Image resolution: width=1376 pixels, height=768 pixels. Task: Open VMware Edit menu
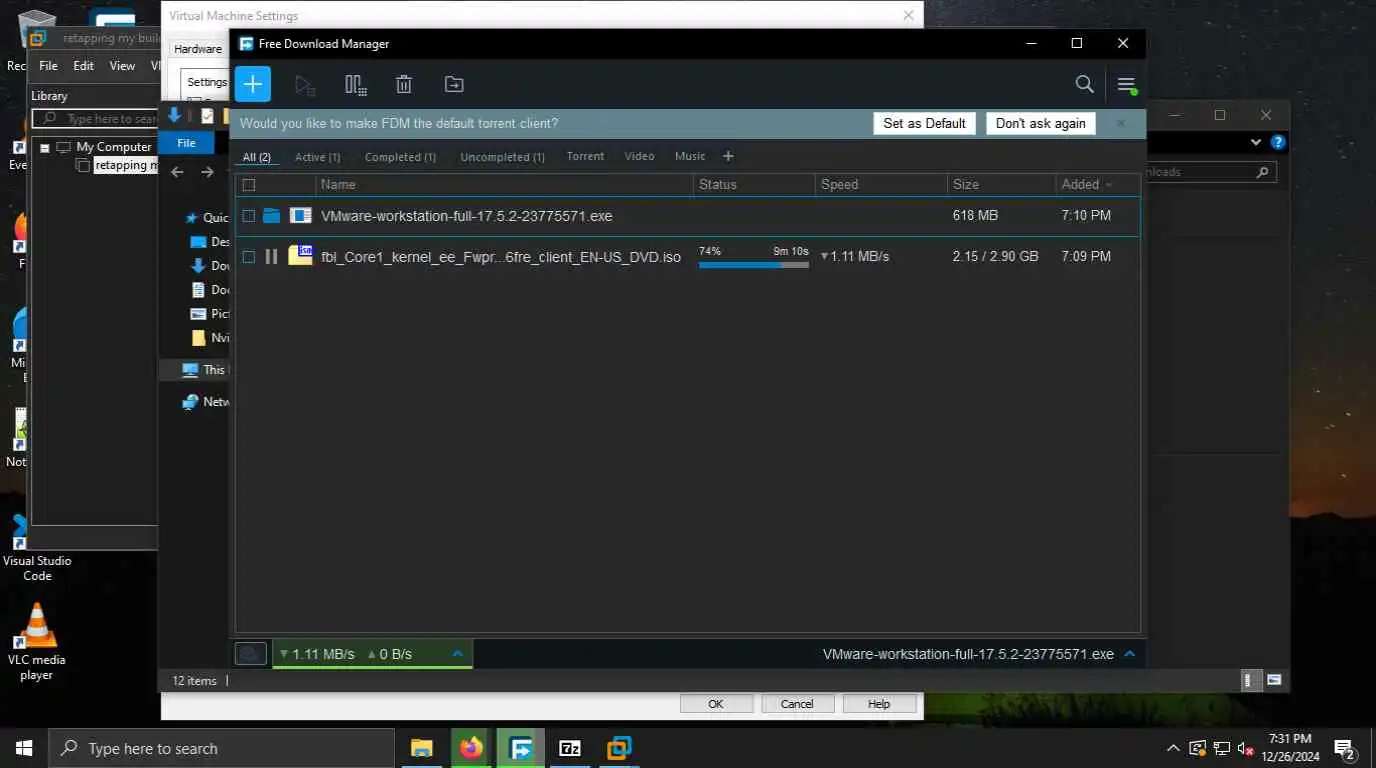pyautogui.click(x=83, y=66)
